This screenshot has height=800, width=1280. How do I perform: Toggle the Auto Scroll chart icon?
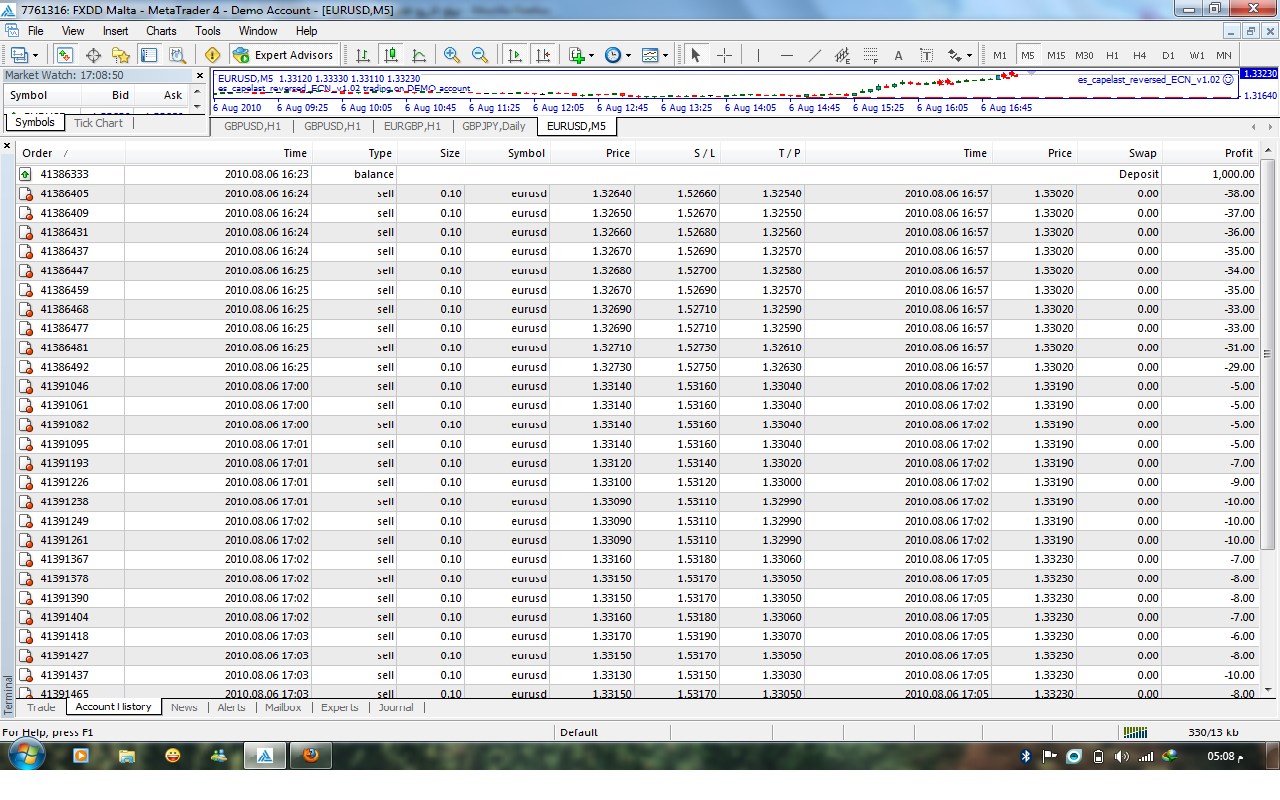(515, 55)
